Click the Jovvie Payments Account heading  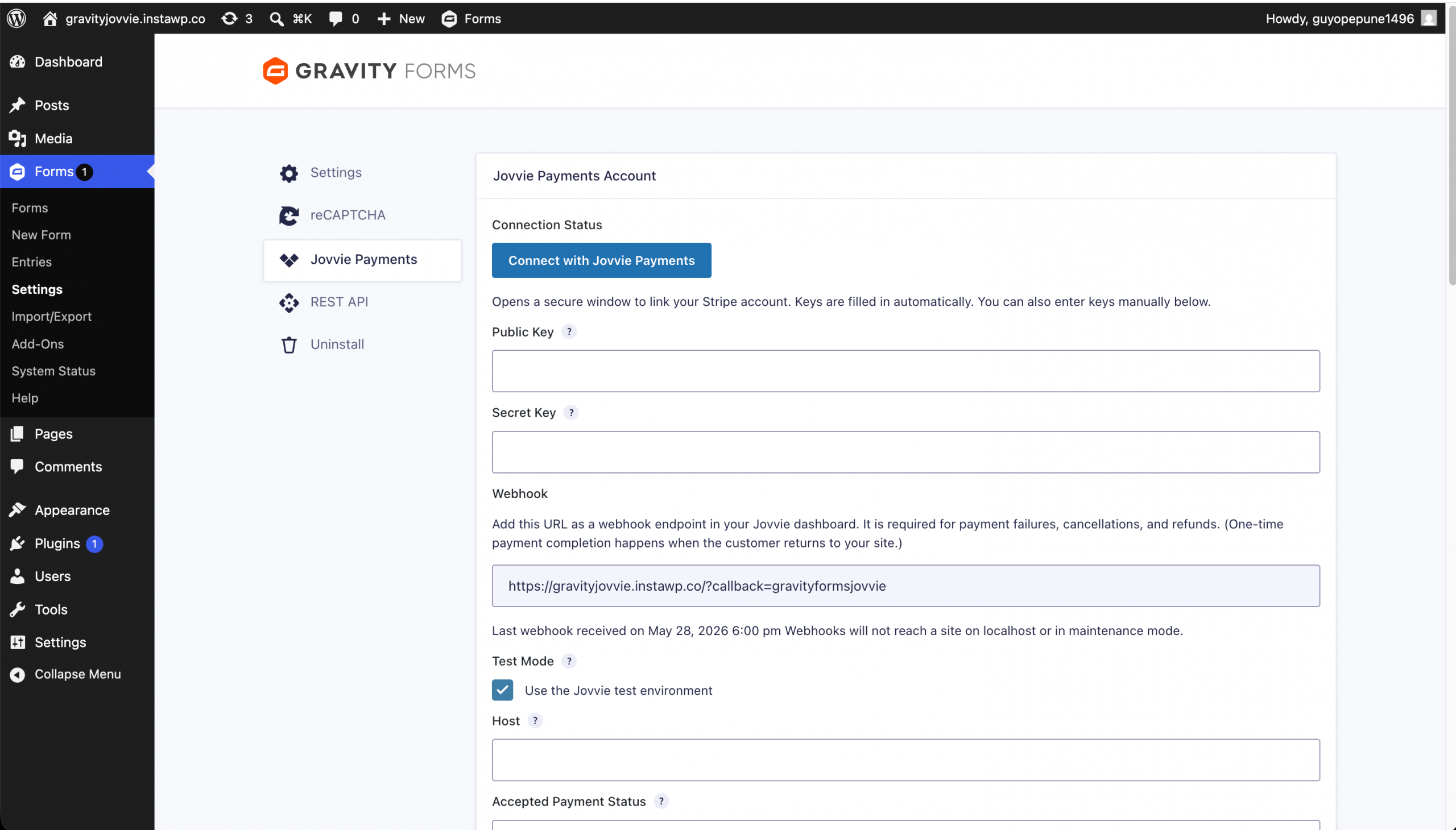574,176
